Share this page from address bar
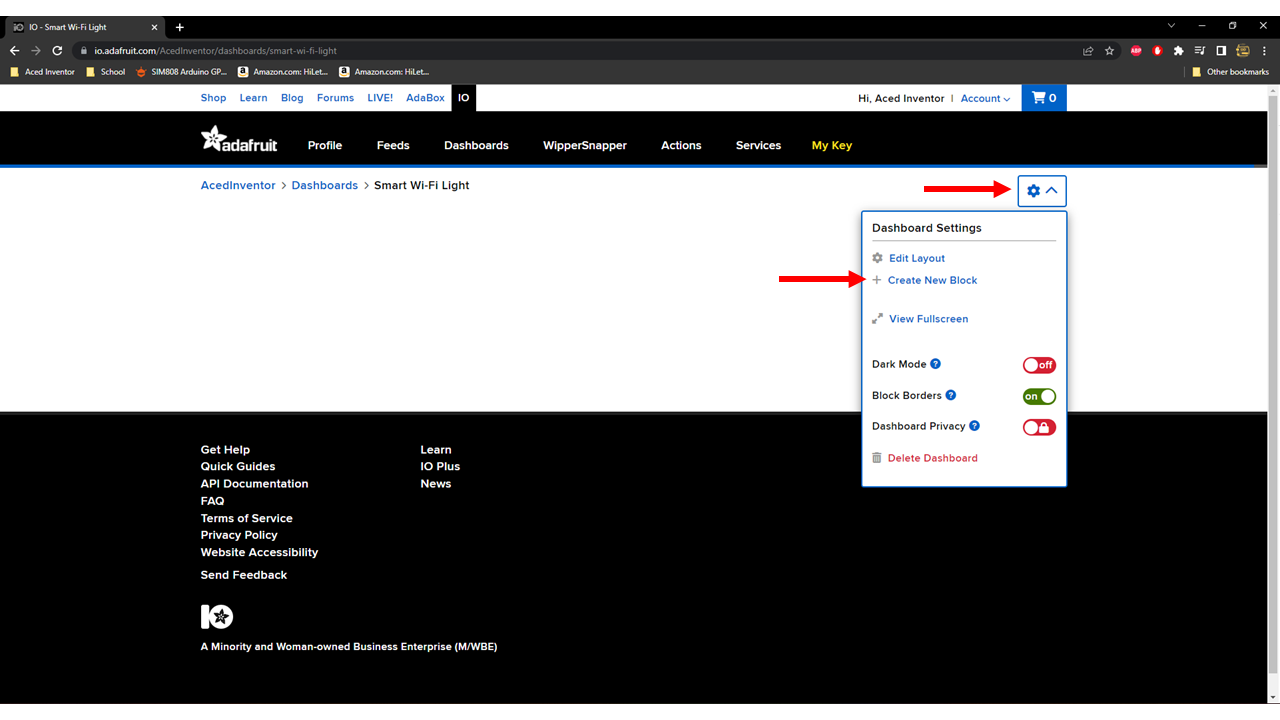Screen dimensions: 1280x720 coord(1088,51)
